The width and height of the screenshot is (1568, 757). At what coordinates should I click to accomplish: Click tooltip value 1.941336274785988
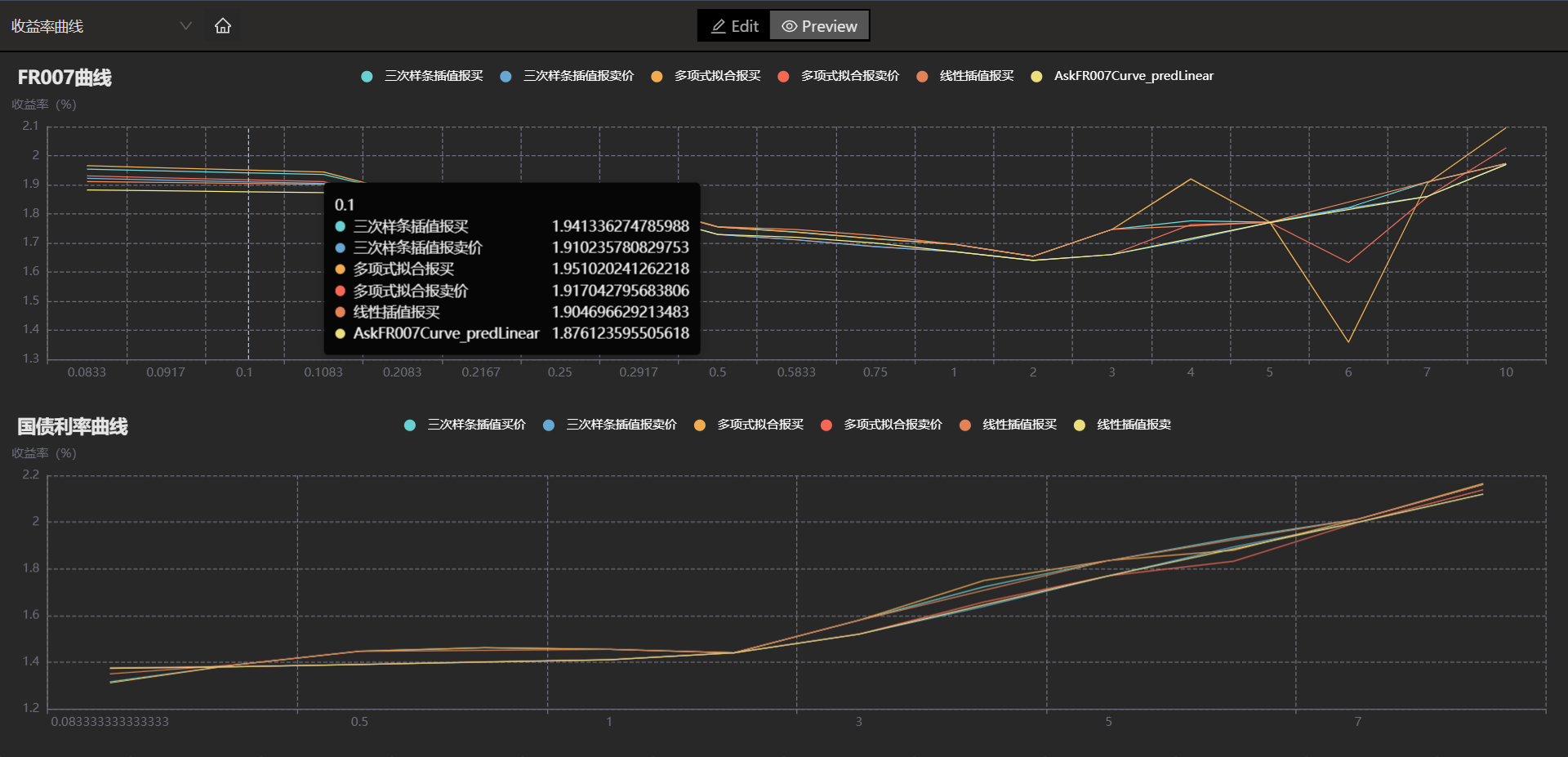621,226
